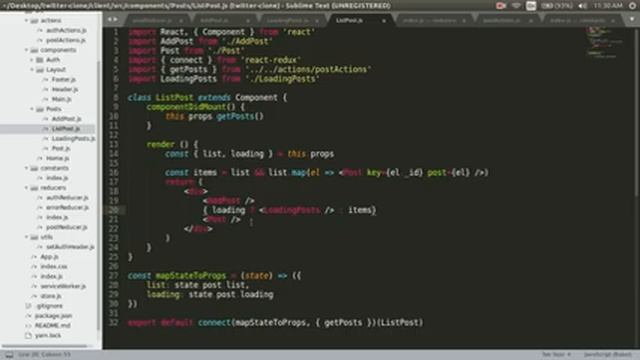Open the system volume icon
Viewport: 640px width, 360px height.
[583, 6]
